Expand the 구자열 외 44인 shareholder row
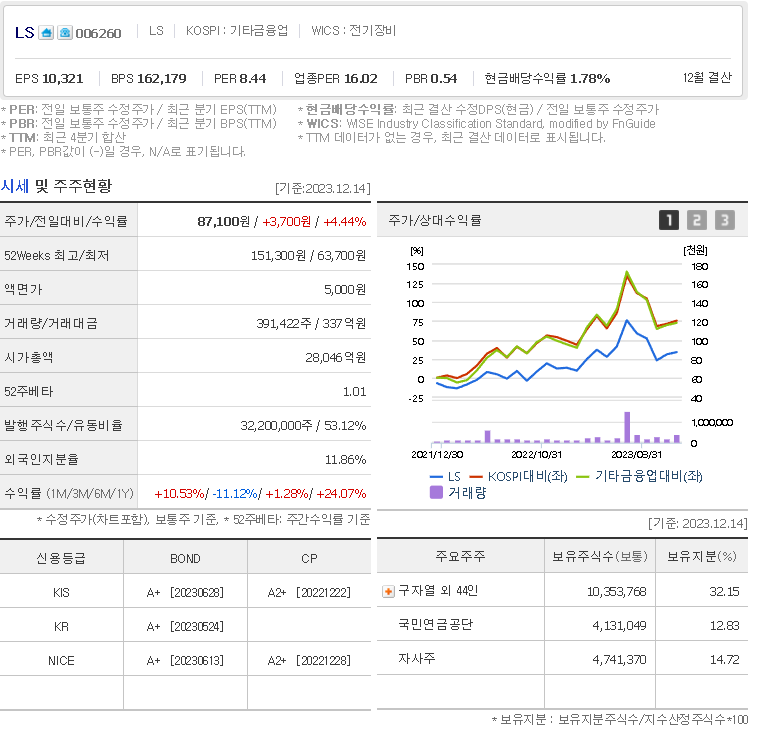 [x=388, y=592]
